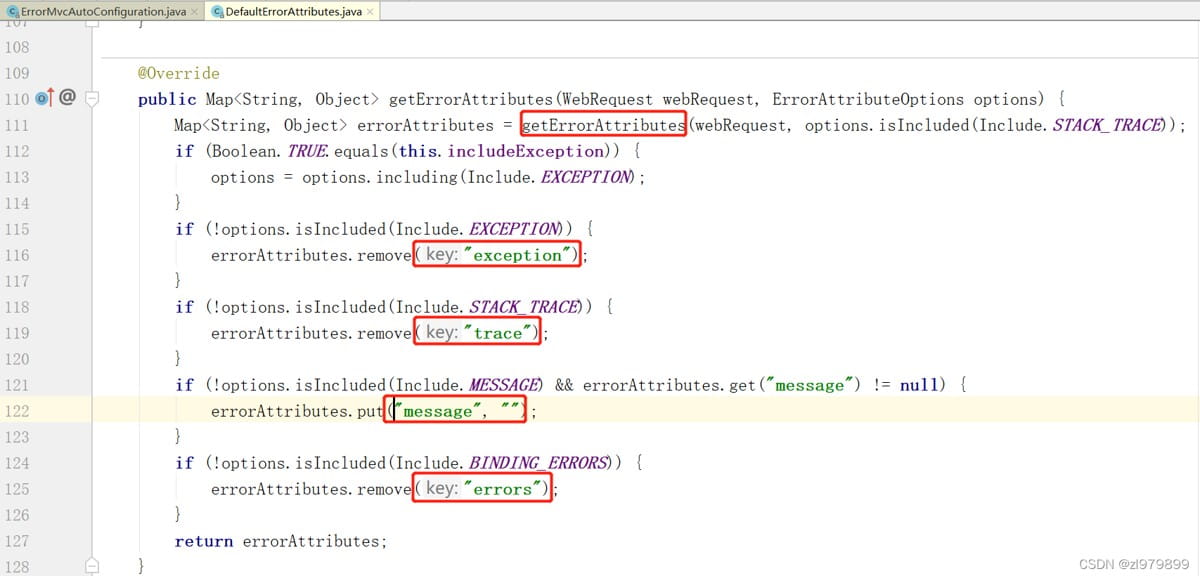The height and width of the screenshot is (576, 1200).
Task: Click the "trace" string on line 119
Action: pos(500,333)
